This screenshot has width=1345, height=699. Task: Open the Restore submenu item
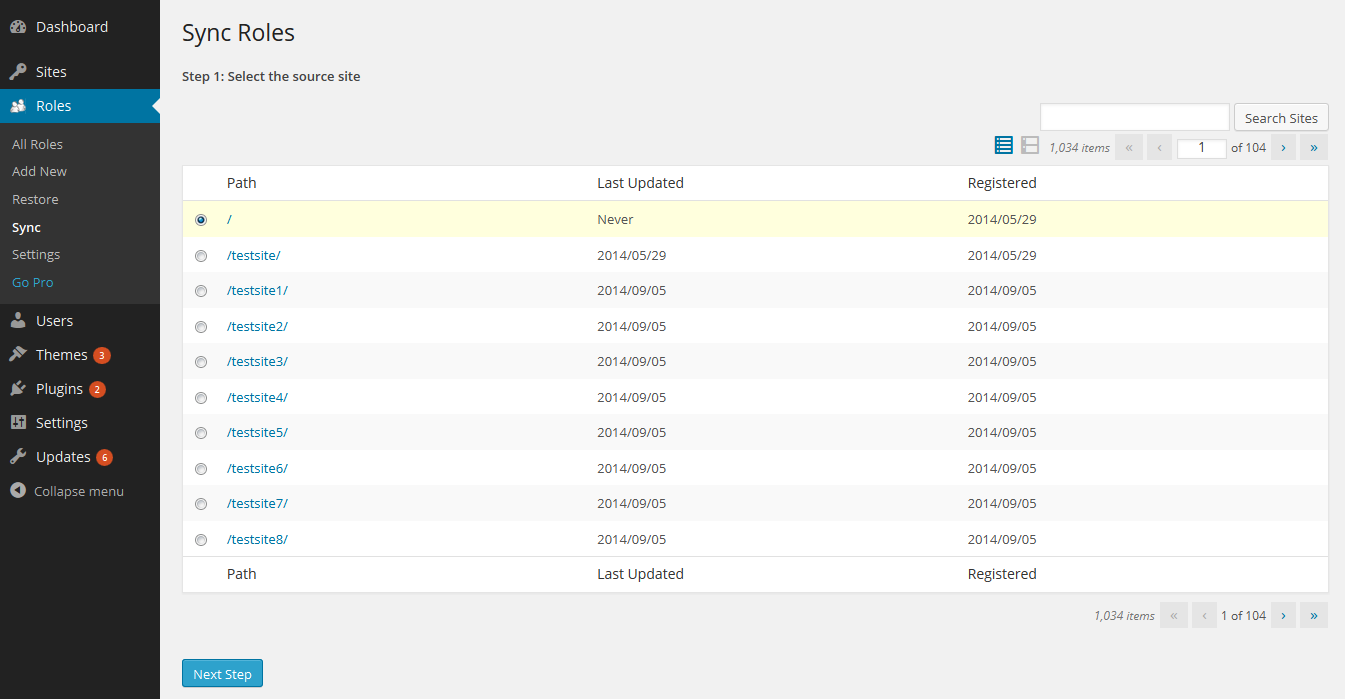click(x=35, y=199)
